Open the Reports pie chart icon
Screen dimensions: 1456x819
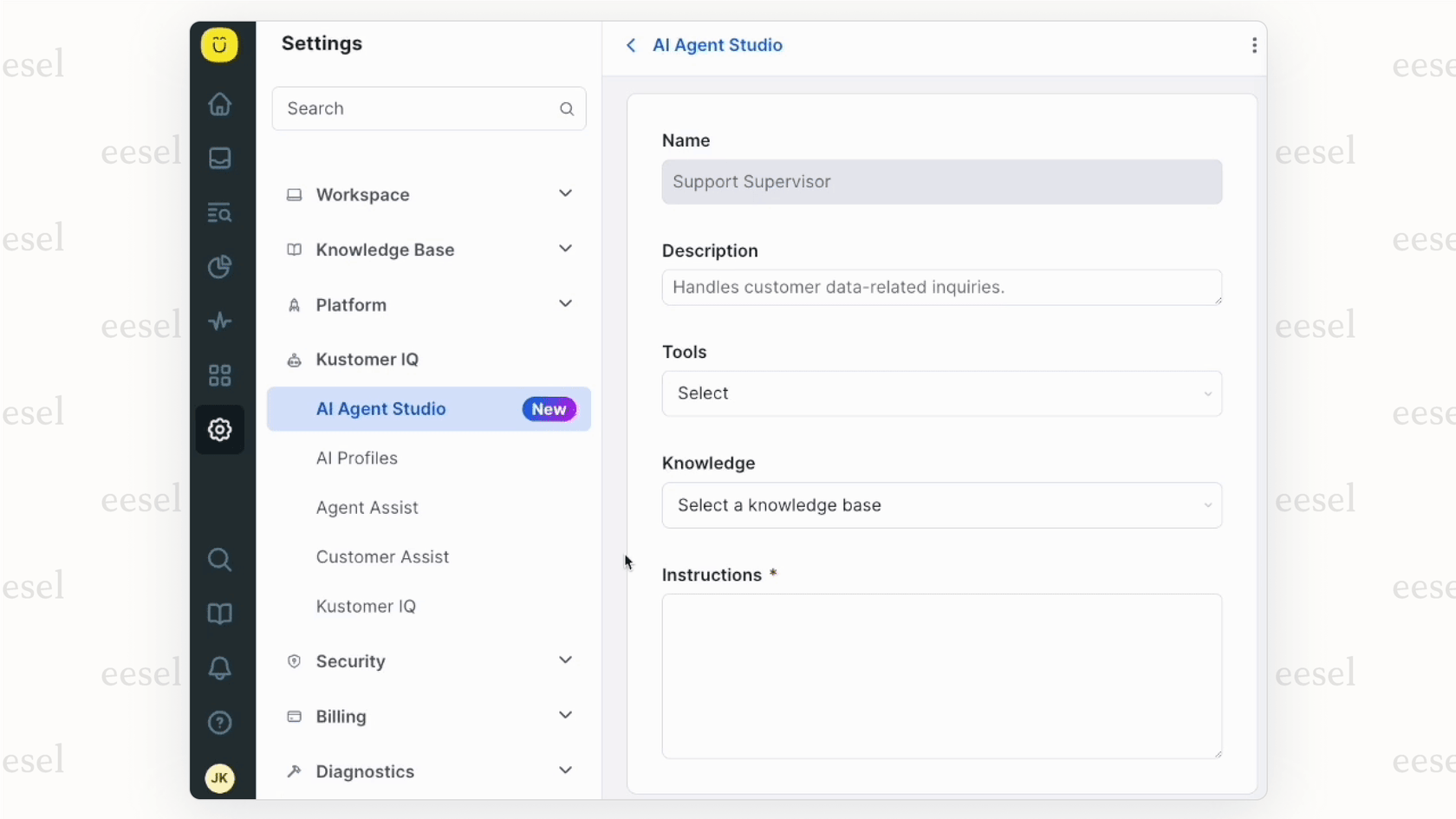219,267
